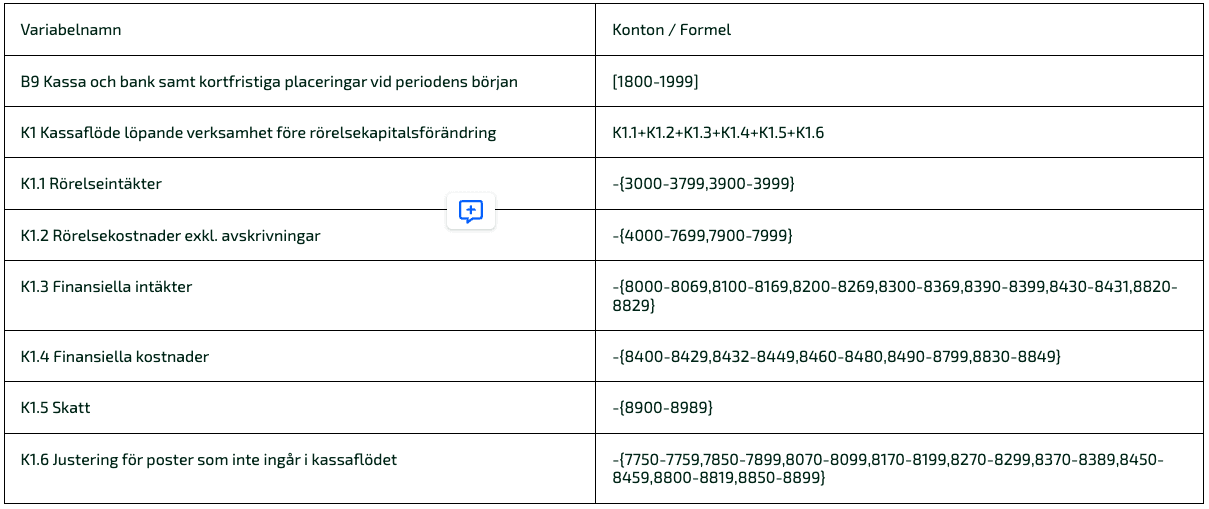Select the K1 Kassaflöde löpande verksamhet cell

(300, 132)
